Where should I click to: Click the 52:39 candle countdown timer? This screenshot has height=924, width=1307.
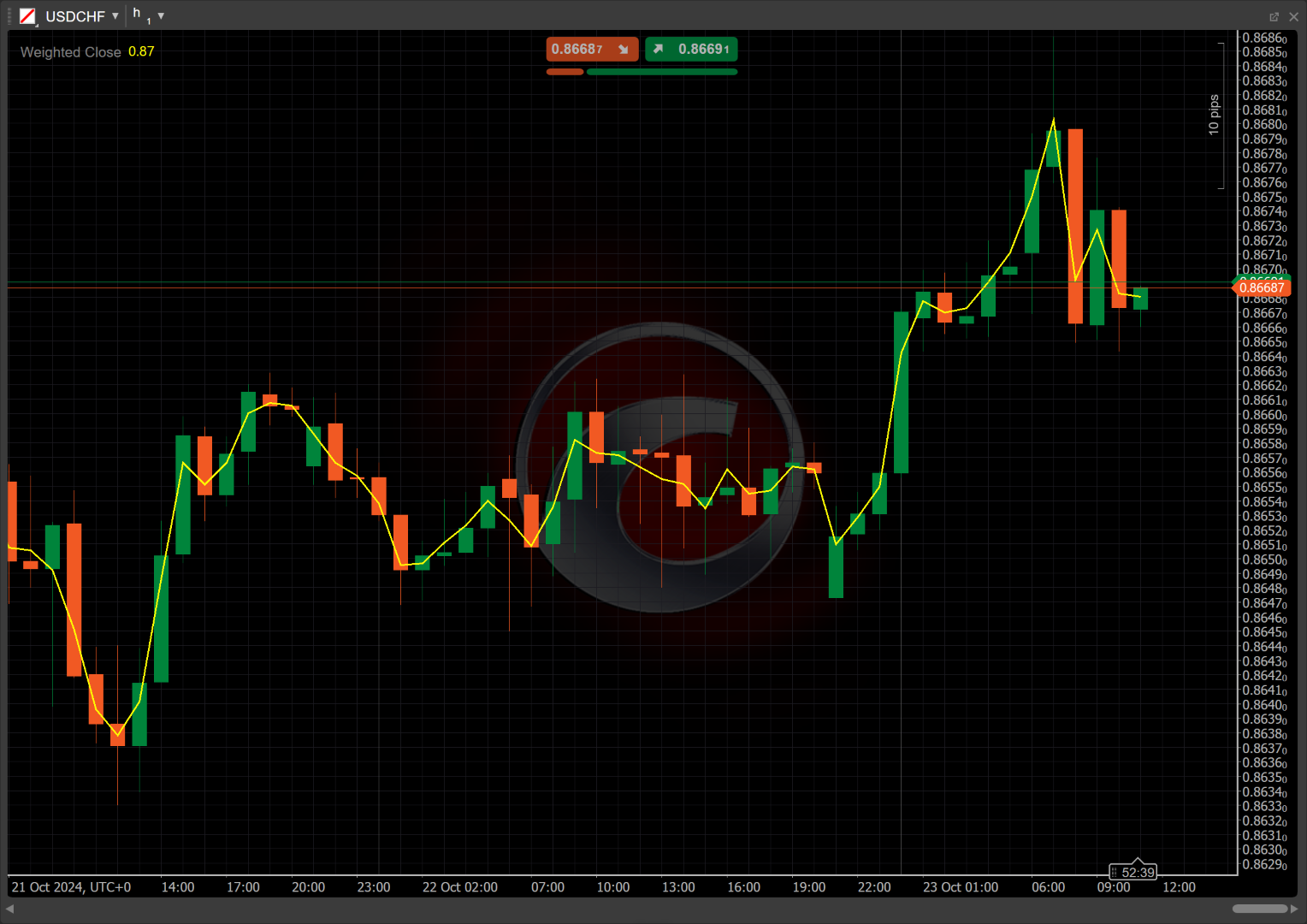(x=1133, y=872)
